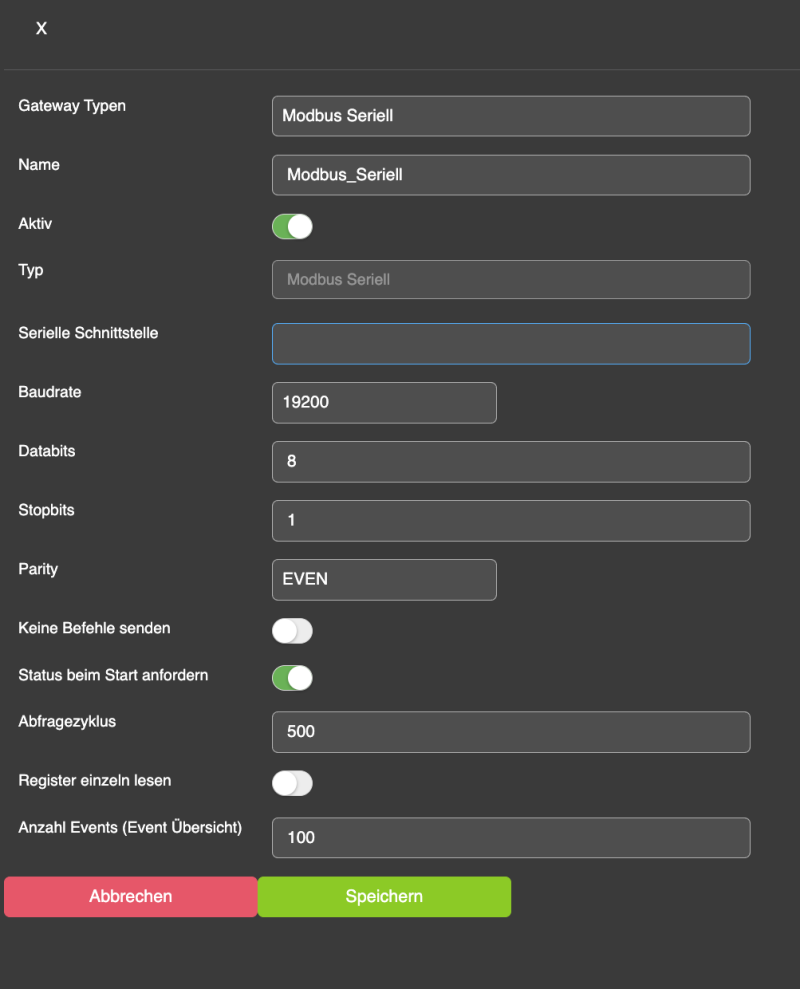This screenshot has width=800, height=989.
Task: Focus the empty Serielle Schnittstelle field
Action: coord(510,344)
